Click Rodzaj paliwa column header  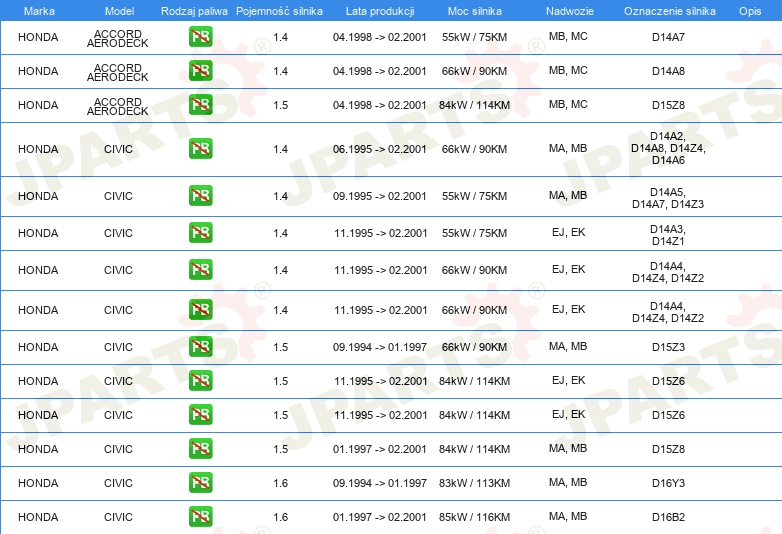(194, 11)
